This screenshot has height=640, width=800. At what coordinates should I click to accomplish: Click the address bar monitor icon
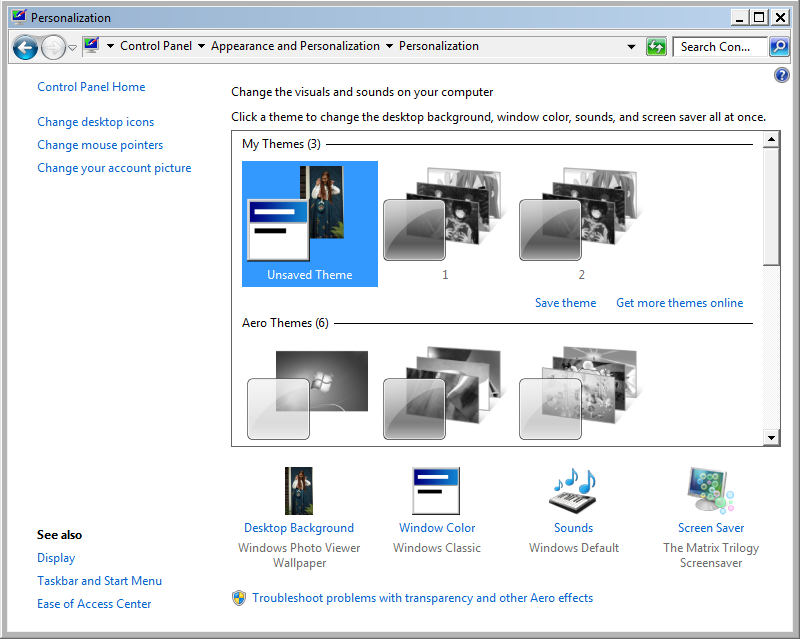[x=91, y=46]
